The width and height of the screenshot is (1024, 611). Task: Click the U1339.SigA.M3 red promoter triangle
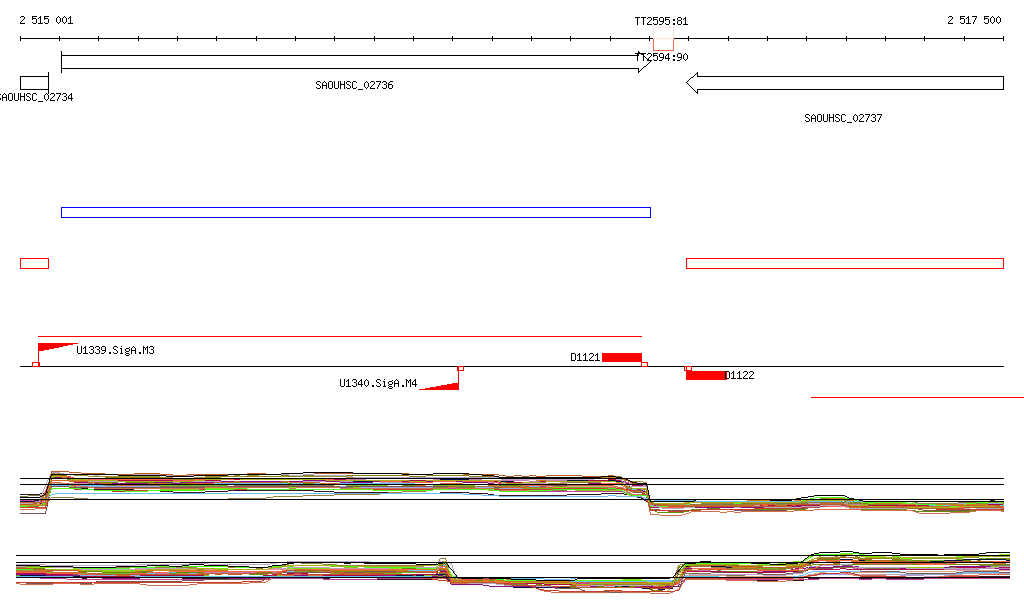pos(52,348)
